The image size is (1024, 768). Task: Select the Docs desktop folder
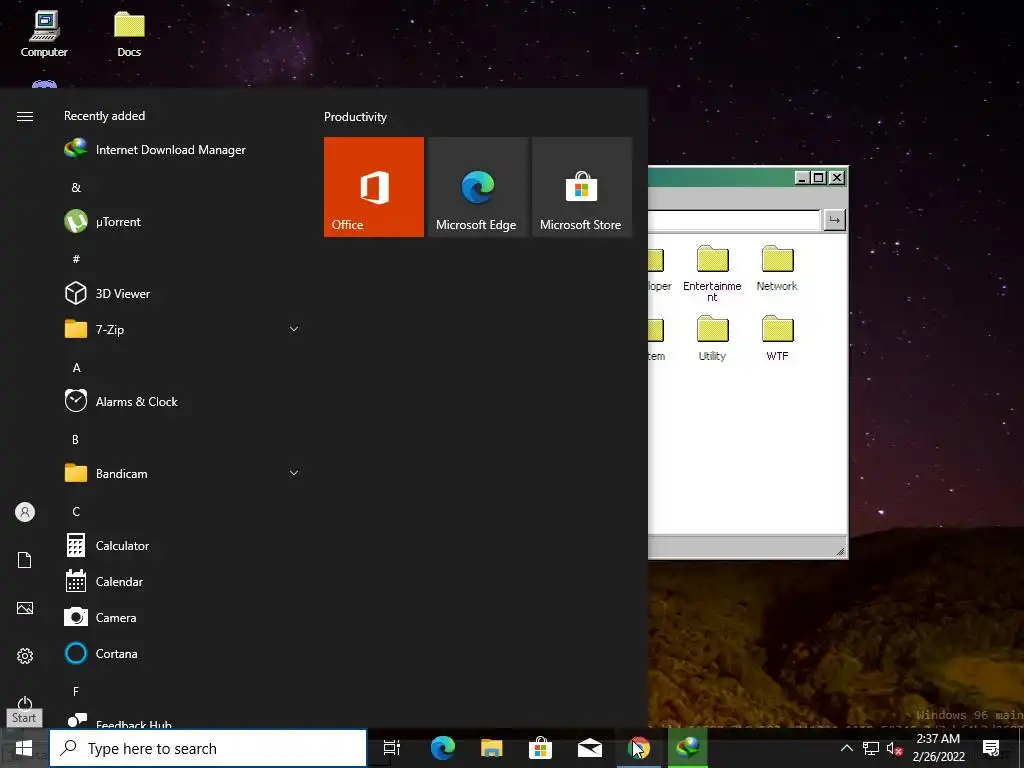tap(129, 34)
